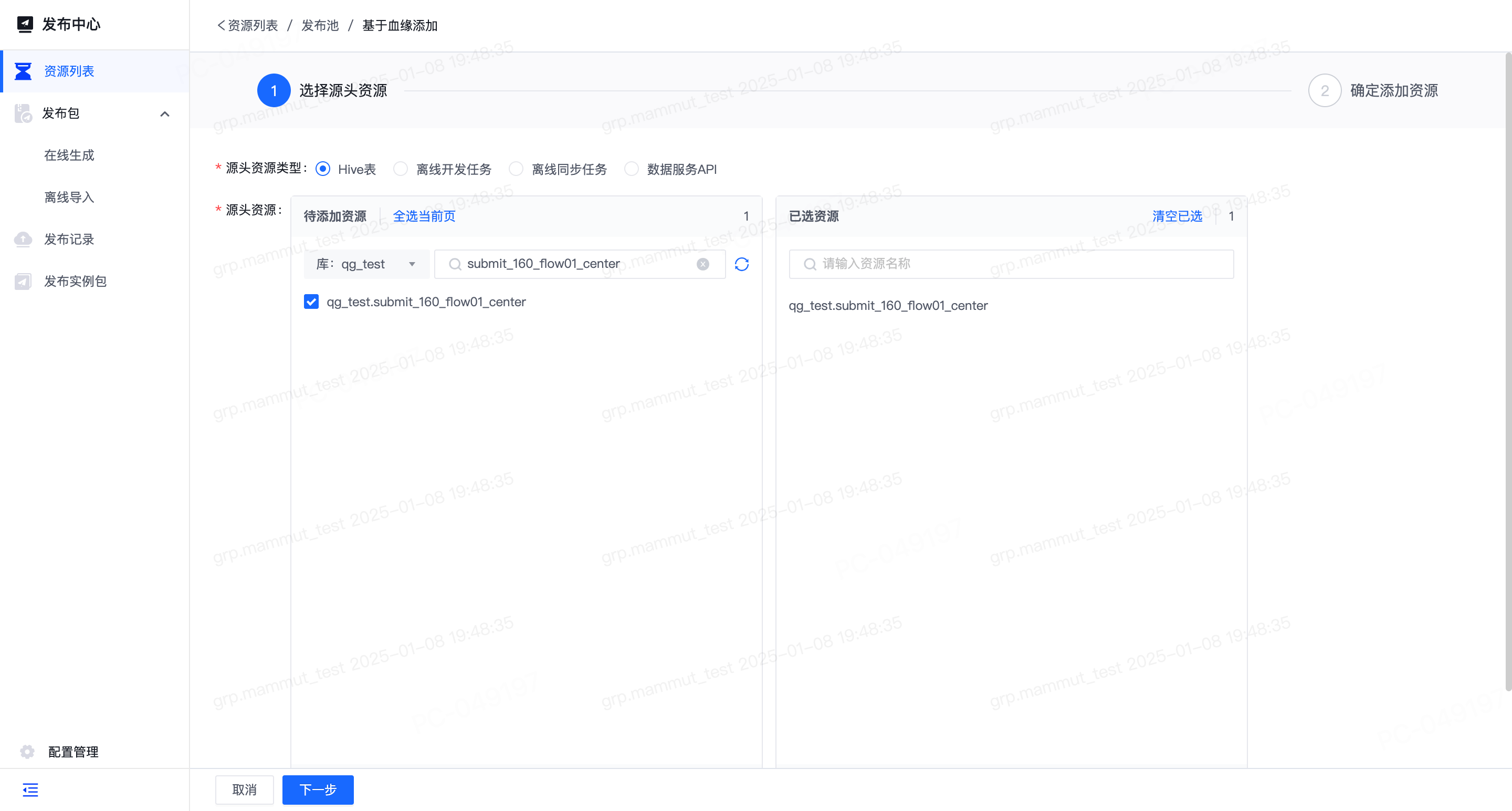Click the 资源列表 hourglass icon
The width and height of the screenshot is (1512, 811).
click(23, 71)
